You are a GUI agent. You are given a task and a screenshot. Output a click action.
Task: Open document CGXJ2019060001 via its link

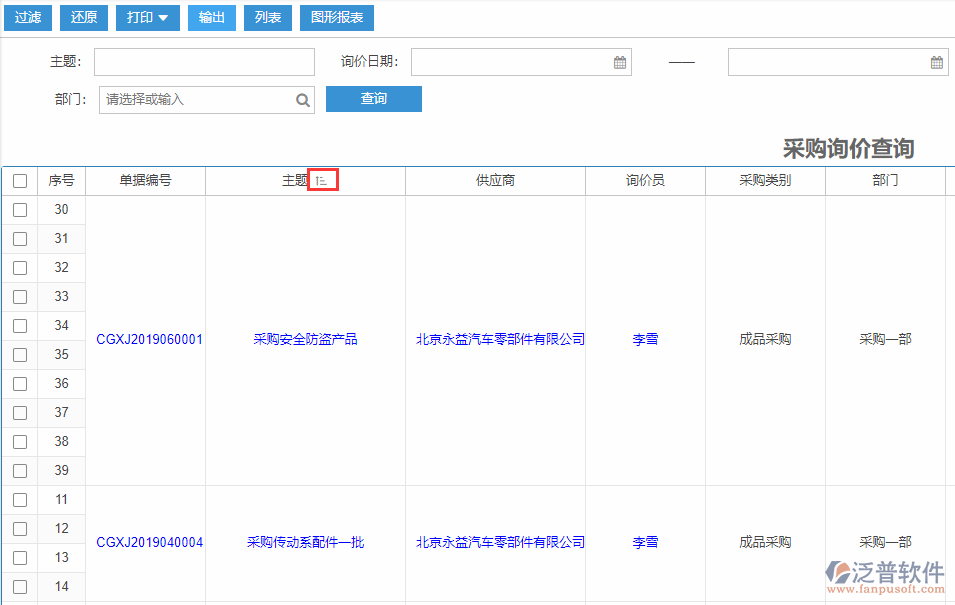point(148,338)
